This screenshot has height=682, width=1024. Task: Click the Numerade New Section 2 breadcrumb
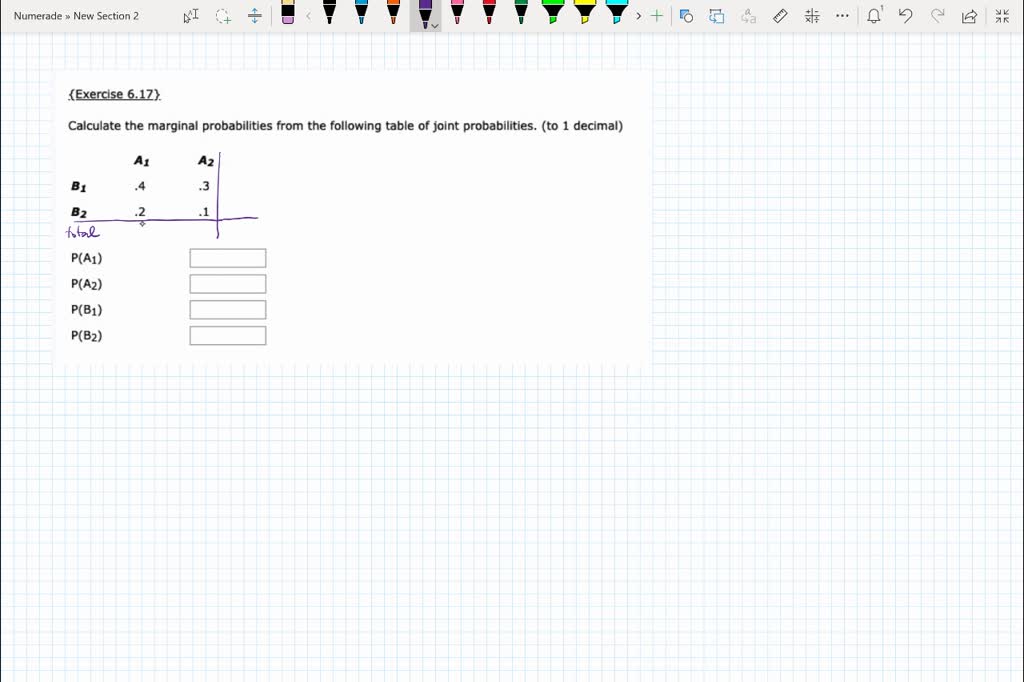(76, 15)
